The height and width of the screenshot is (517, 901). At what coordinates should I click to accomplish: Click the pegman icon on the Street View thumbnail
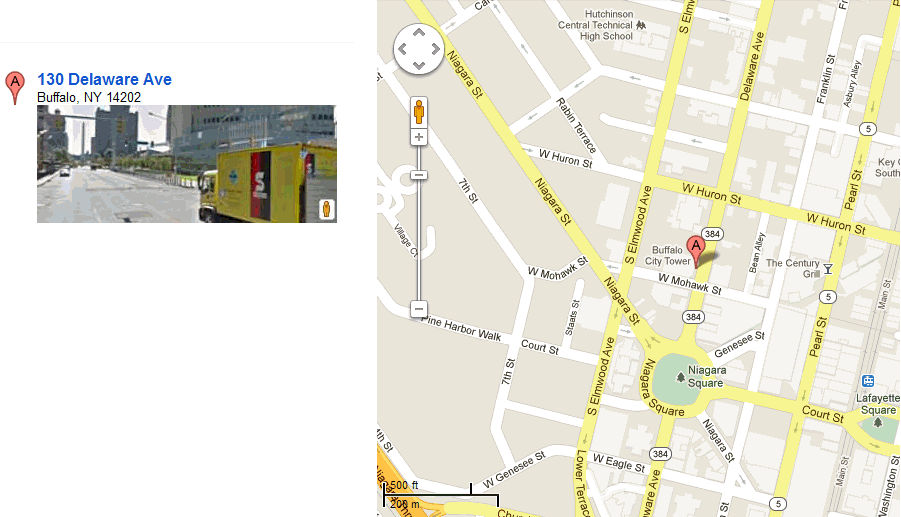[326, 209]
